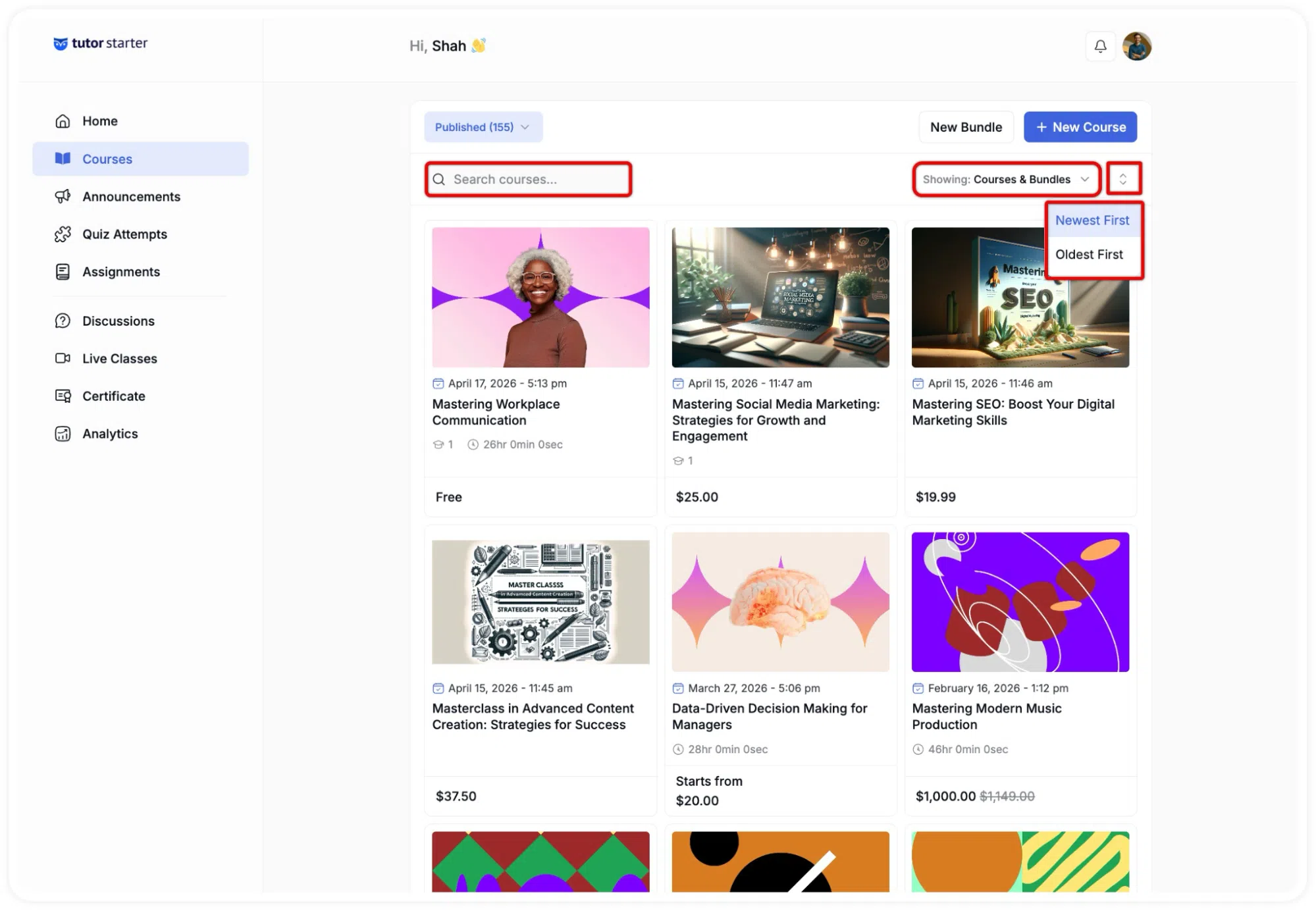Click calendar icon beside February 16, 2026 date
The image size is (1316, 911).
pos(918,688)
